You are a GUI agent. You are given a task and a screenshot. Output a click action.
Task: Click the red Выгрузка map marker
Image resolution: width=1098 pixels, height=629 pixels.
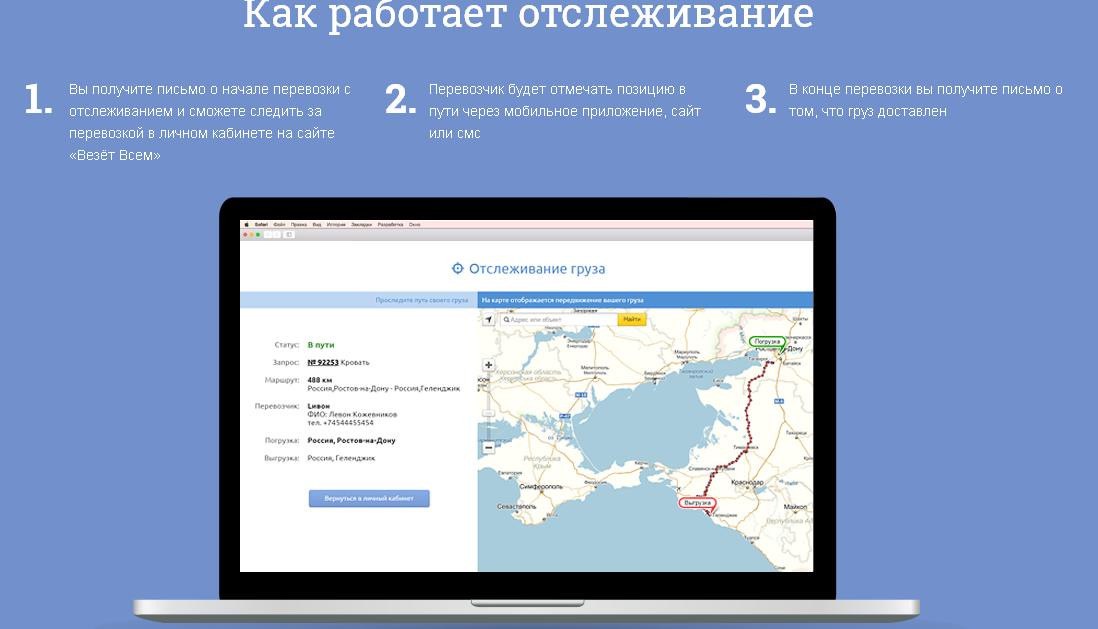pos(696,503)
